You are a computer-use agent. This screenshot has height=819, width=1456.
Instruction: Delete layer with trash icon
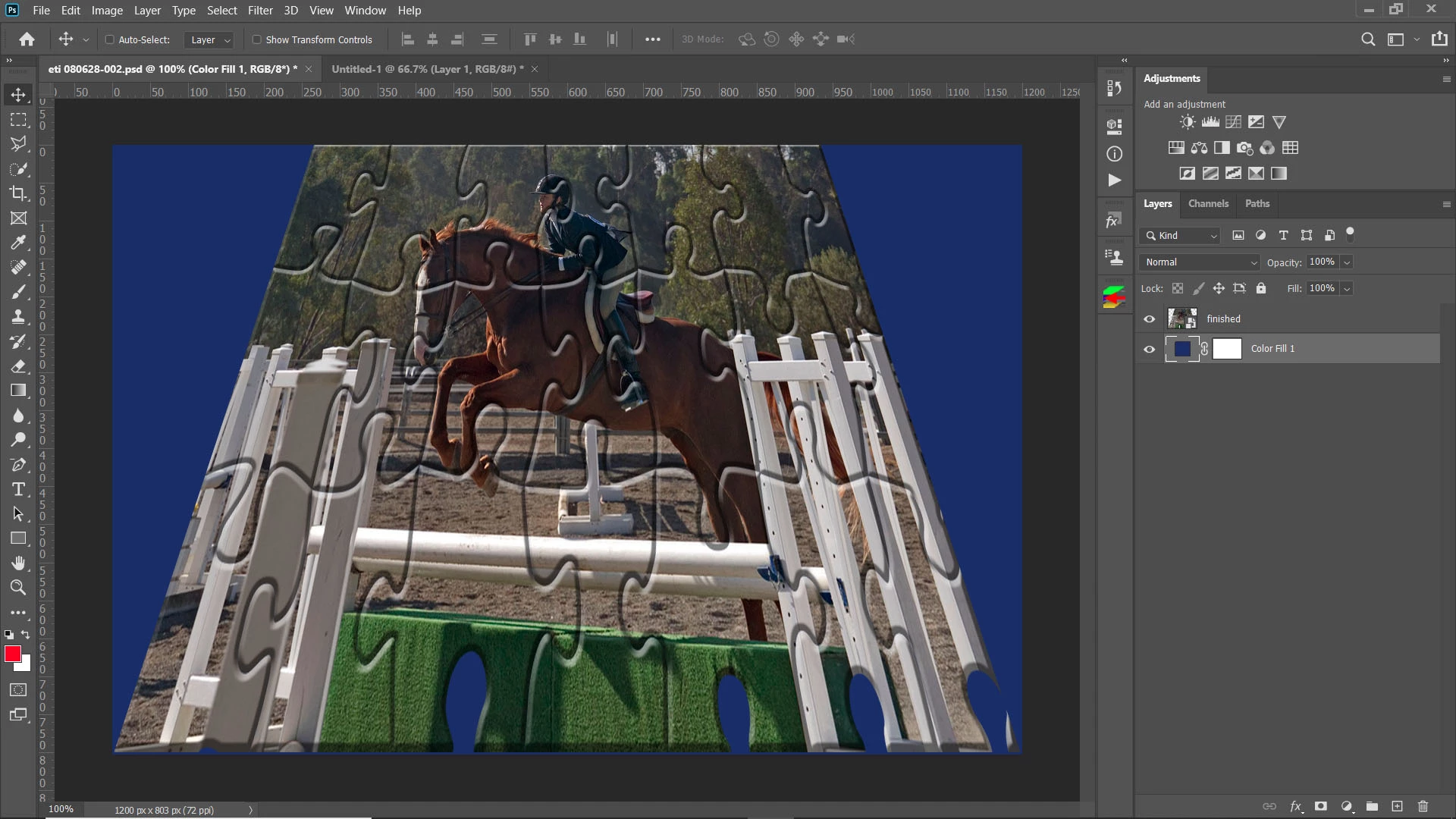click(x=1423, y=806)
